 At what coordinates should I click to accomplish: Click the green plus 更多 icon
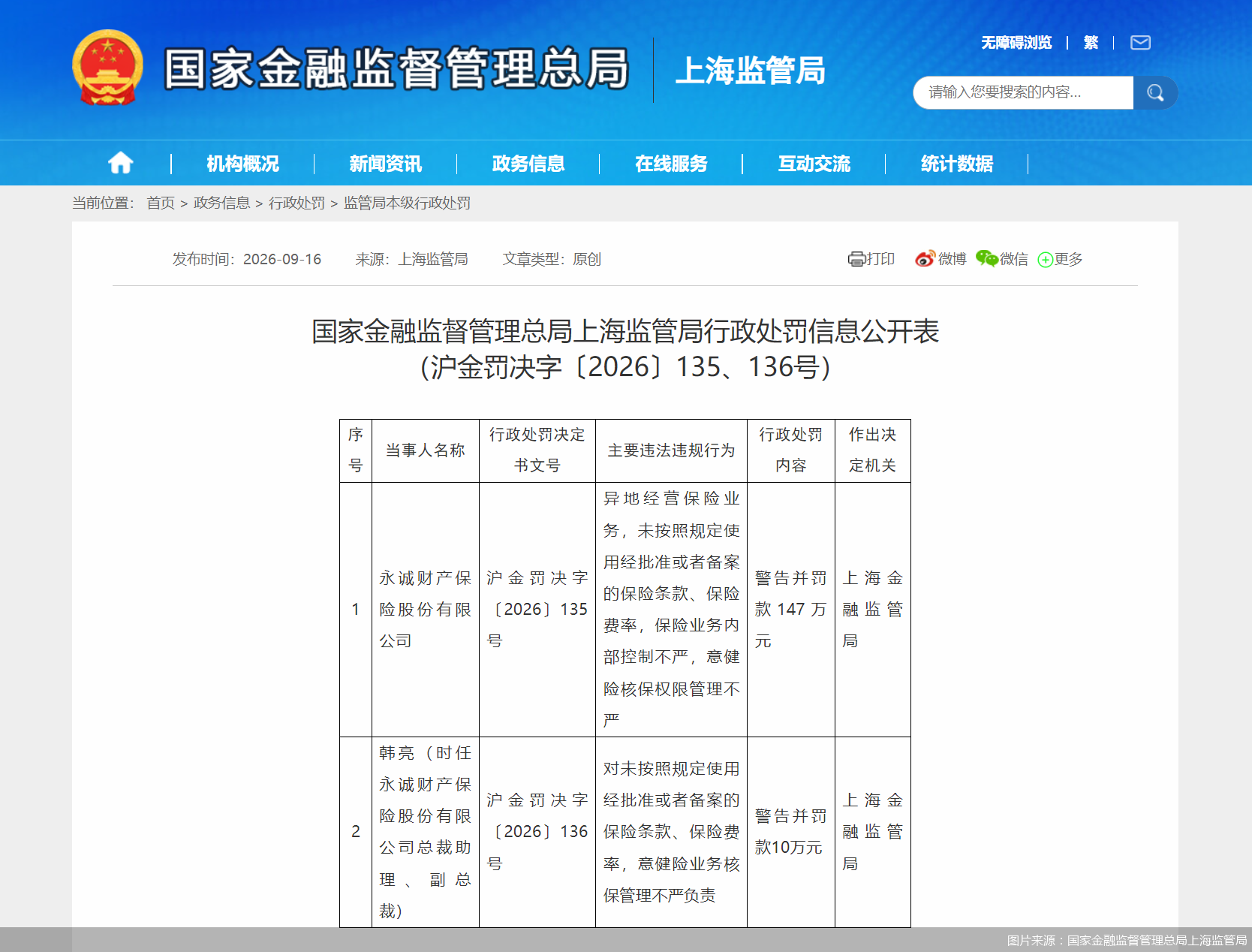(x=1045, y=260)
